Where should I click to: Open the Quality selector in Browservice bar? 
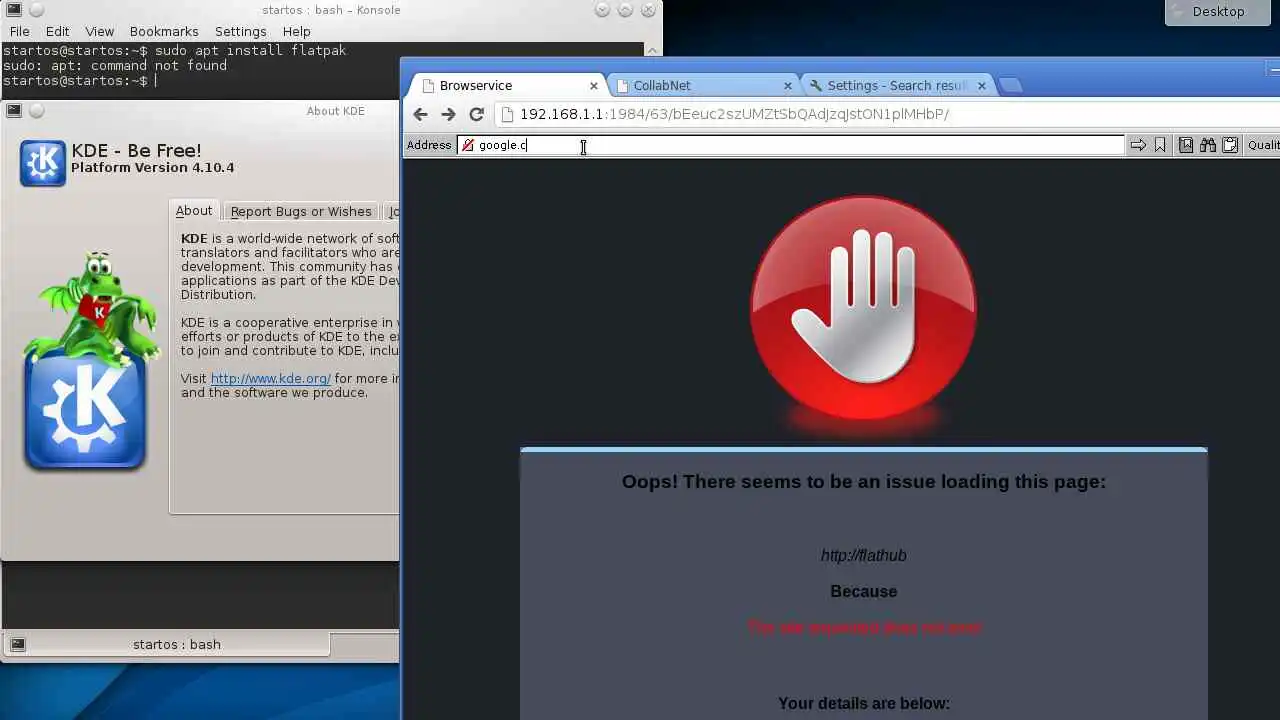[x=1262, y=145]
